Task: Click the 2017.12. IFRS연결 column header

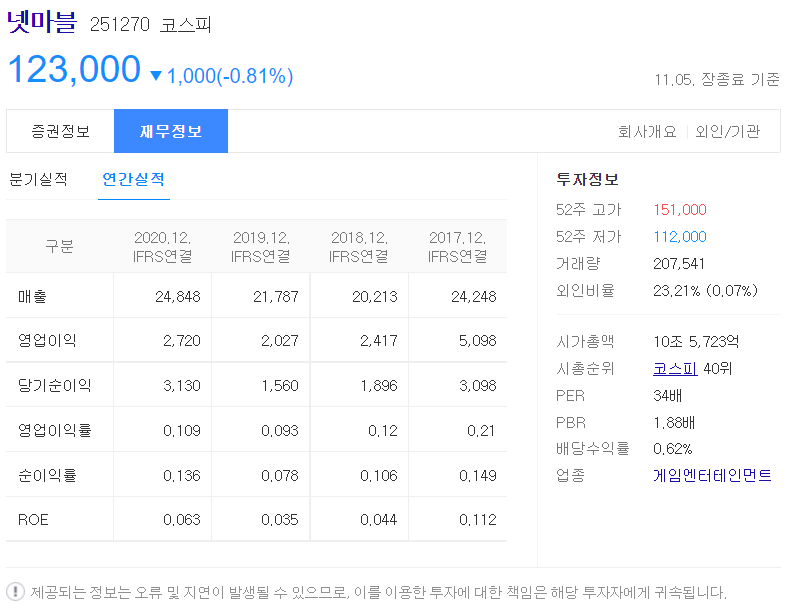Action: 457,247
